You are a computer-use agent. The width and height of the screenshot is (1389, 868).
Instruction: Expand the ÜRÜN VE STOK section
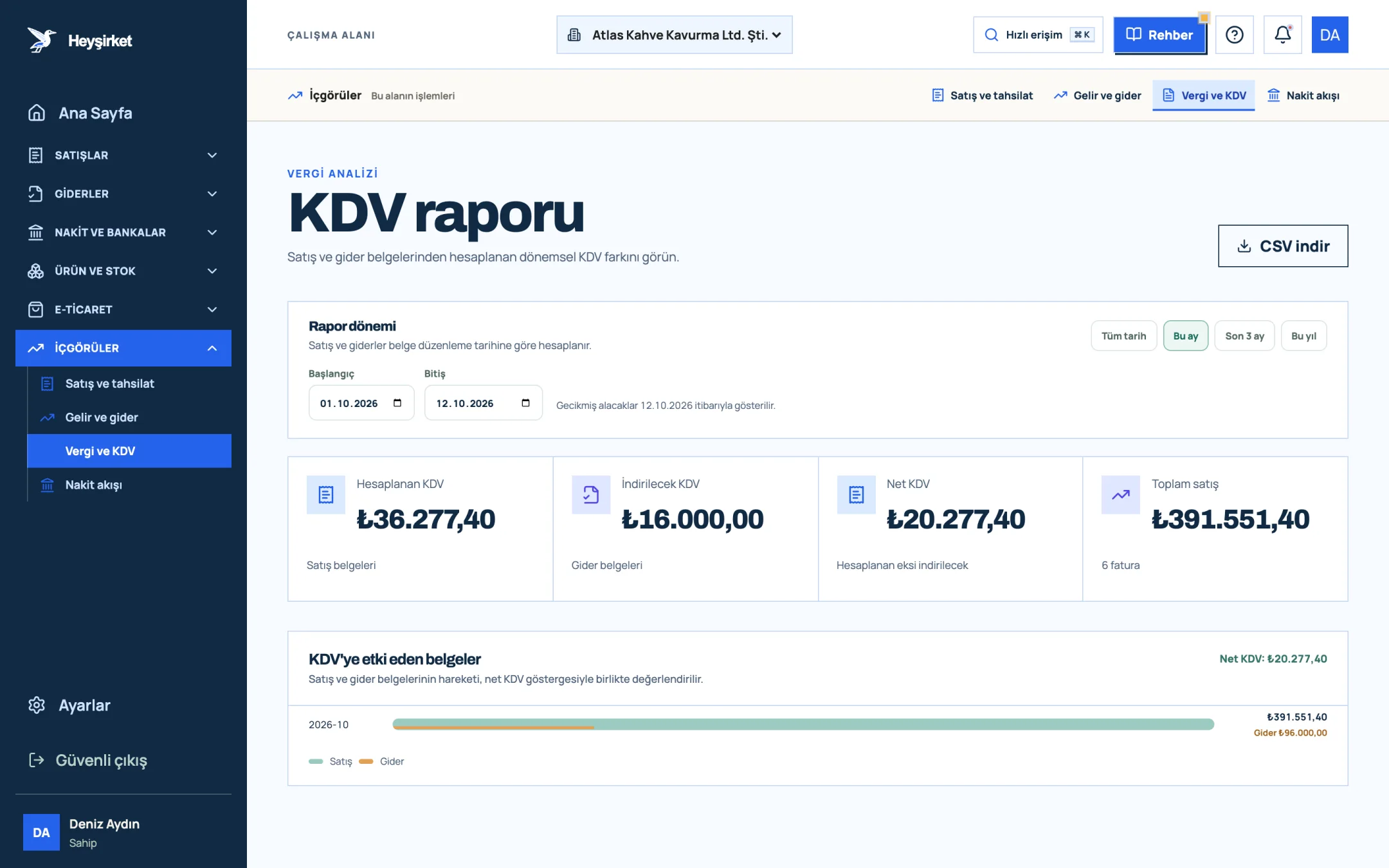pyautogui.click(x=123, y=271)
